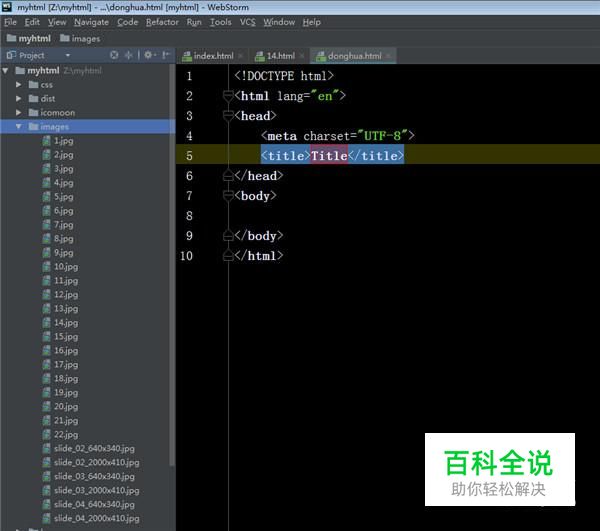Expand the css folder
The width and height of the screenshot is (600, 531).
coord(18,85)
